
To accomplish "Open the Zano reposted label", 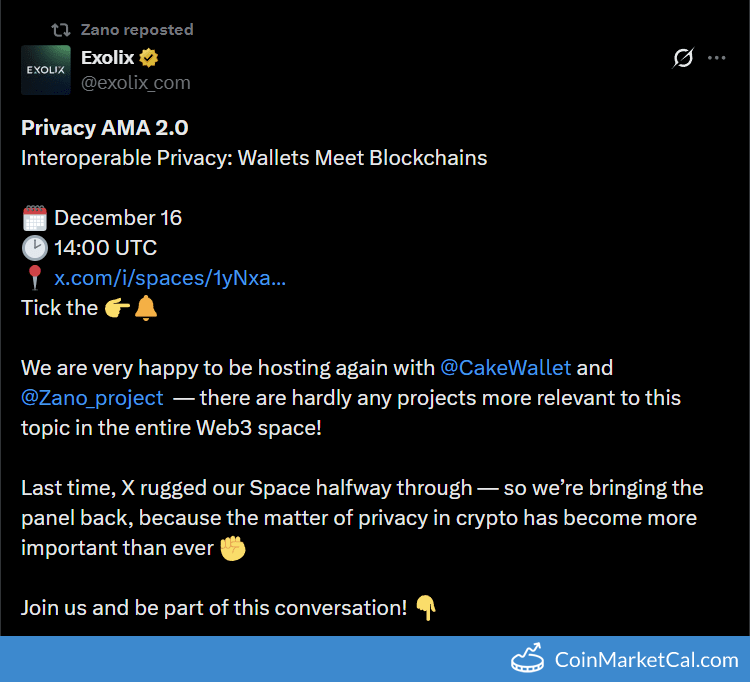I will [x=137, y=30].
